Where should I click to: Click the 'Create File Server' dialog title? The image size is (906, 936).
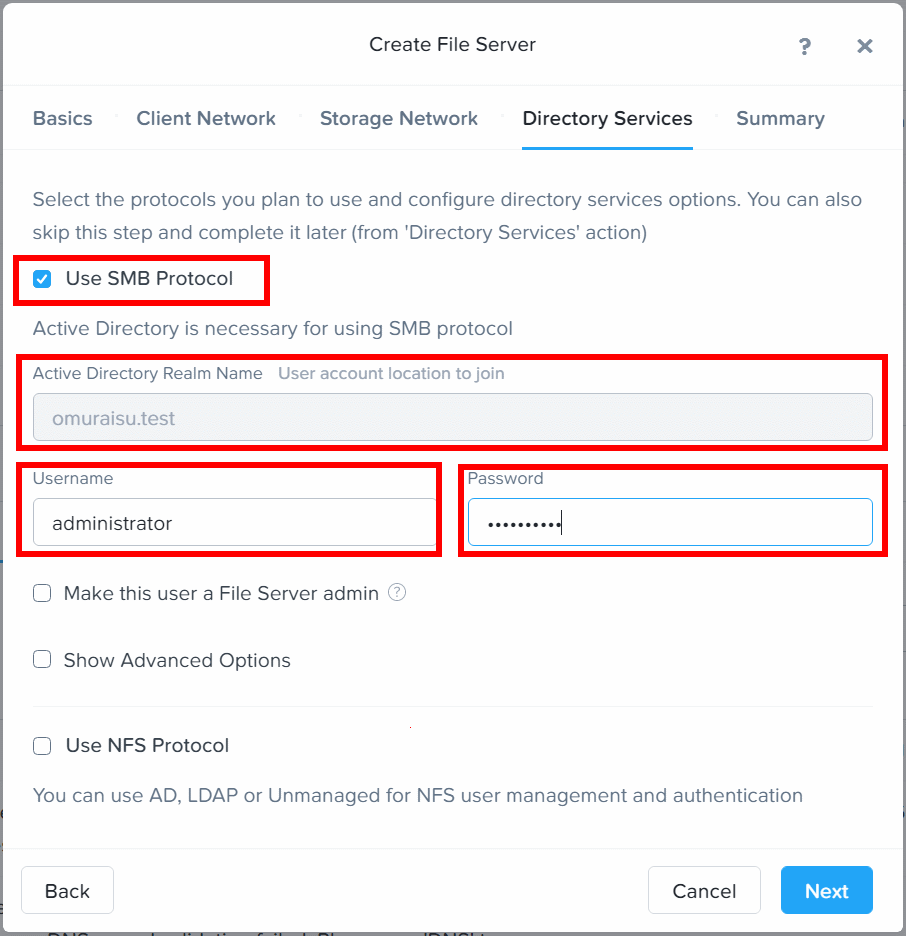click(452, 44)
